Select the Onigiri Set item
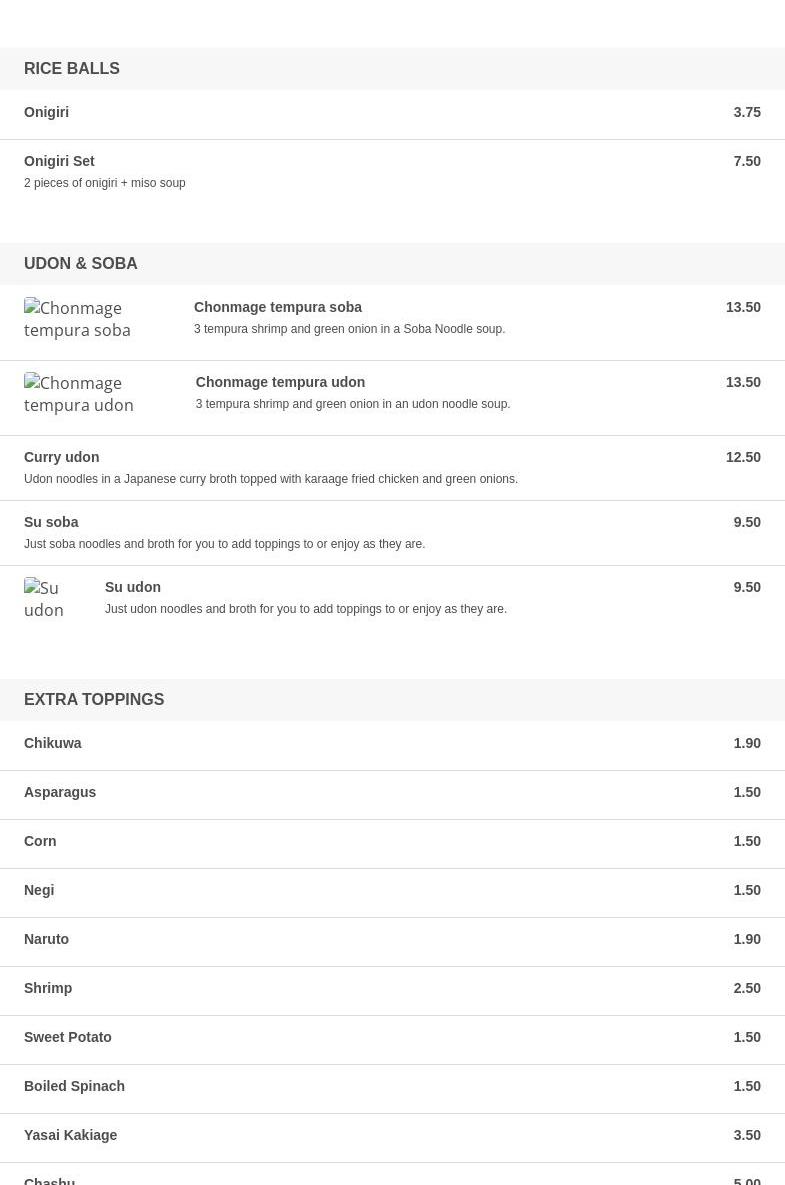 click(x=59, y=161)
